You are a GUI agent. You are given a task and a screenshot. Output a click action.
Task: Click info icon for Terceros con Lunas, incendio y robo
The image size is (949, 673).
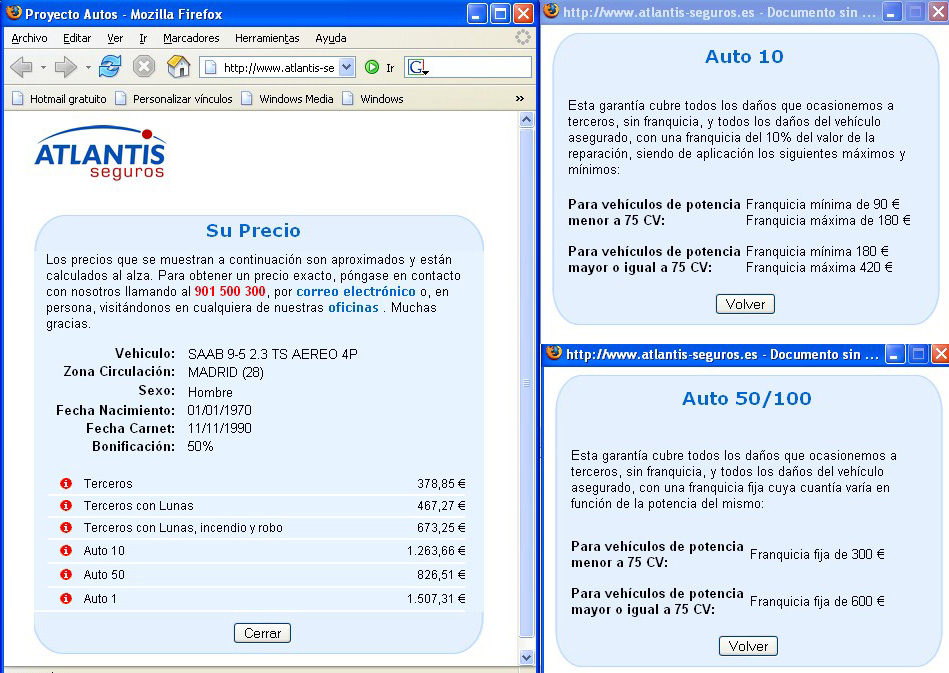point(66,528)
